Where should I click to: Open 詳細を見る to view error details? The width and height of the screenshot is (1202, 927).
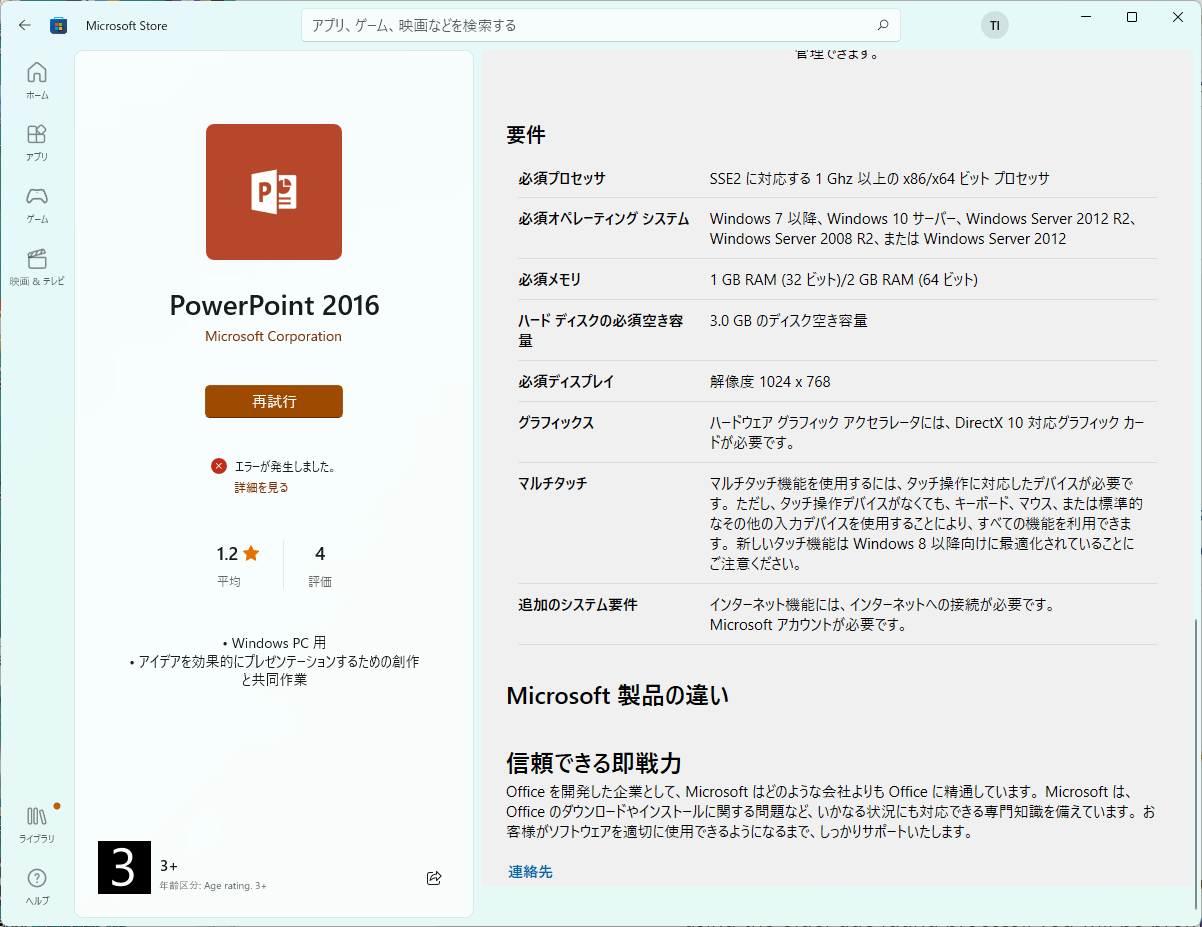pyautogui.click(x=262, y=487)
